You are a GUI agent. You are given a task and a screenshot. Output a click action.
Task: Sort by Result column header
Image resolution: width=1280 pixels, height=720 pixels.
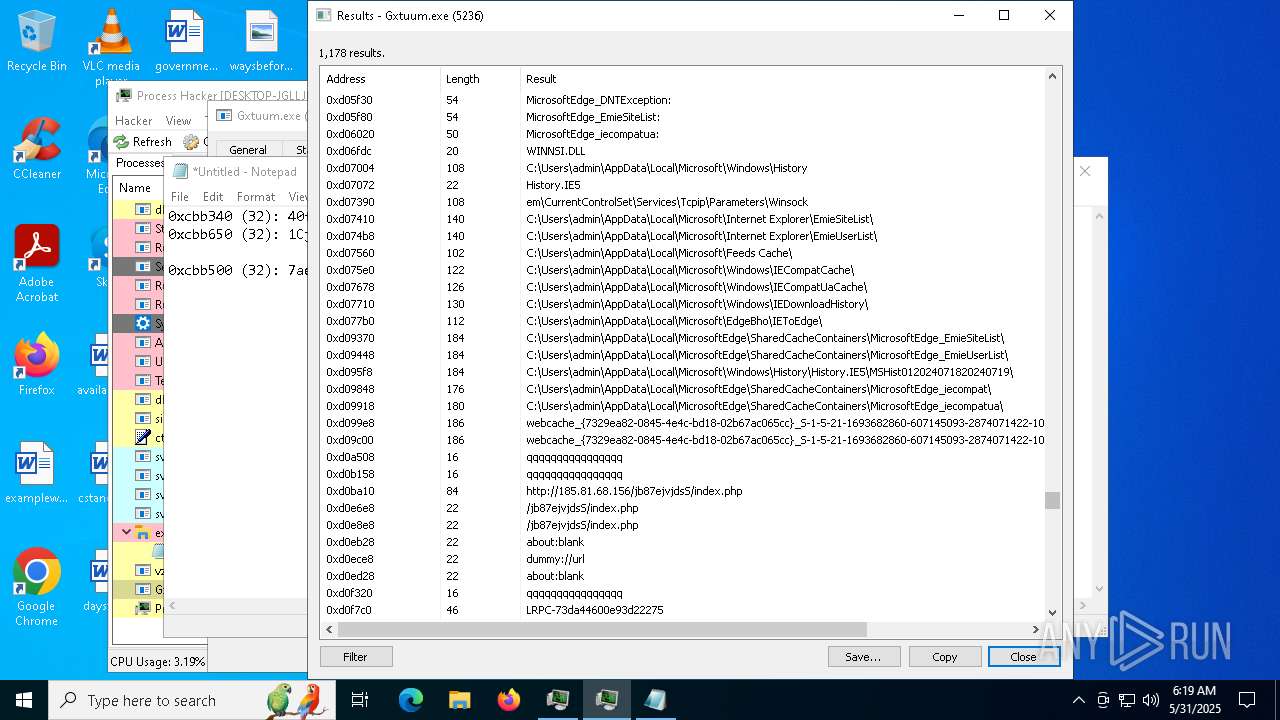point(782,79)
